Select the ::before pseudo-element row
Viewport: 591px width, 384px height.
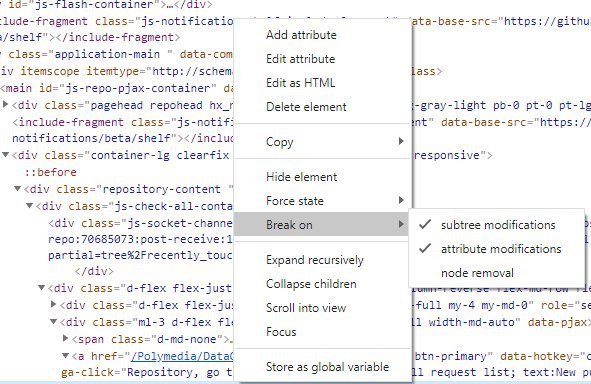[x=51, y=173]
